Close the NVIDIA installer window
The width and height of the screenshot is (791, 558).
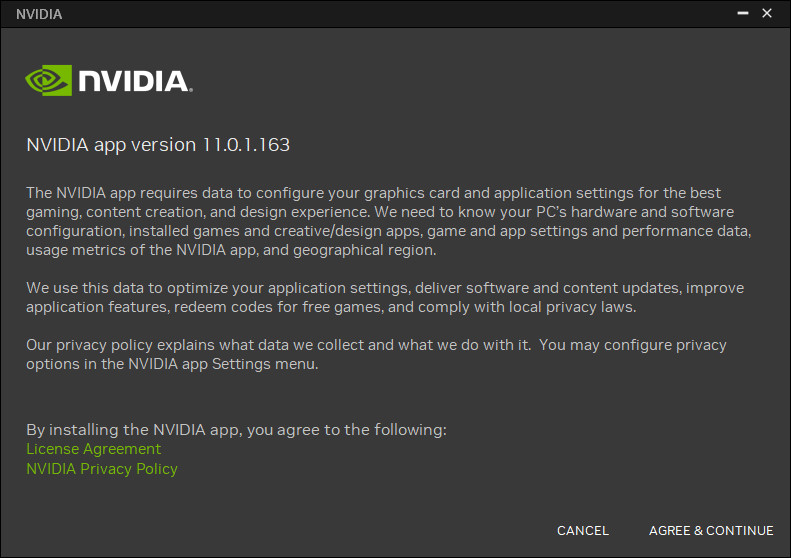767,13
